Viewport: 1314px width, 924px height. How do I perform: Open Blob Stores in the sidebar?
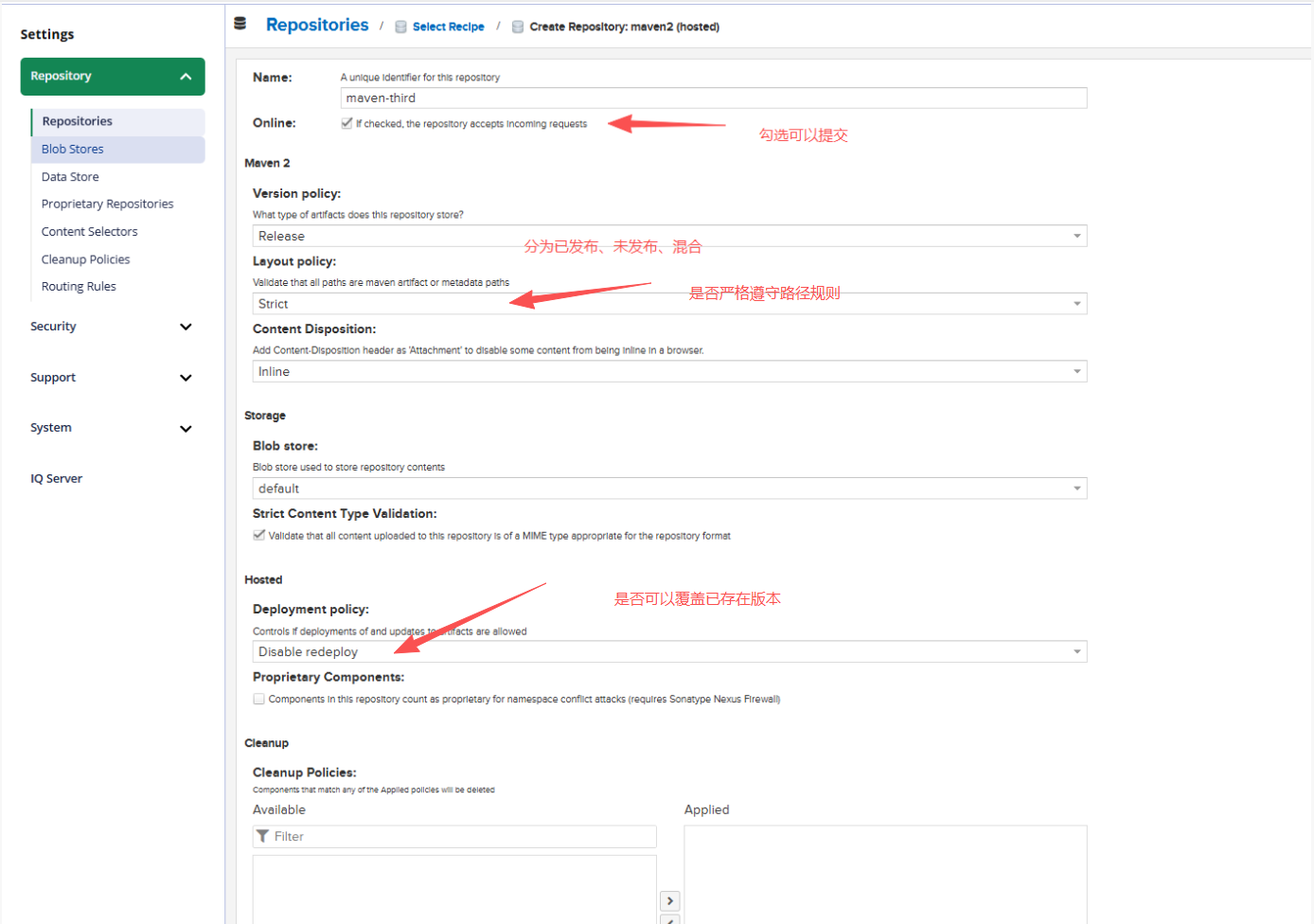[118, 150]
